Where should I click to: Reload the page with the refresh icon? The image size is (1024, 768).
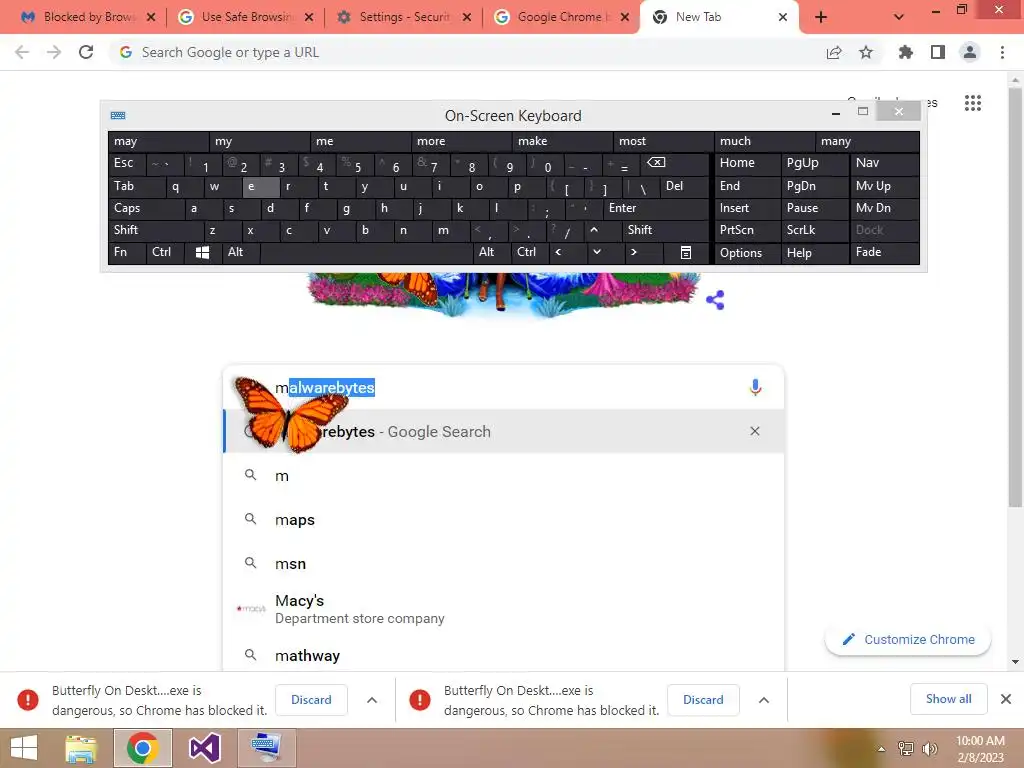[x=86, y=52]
